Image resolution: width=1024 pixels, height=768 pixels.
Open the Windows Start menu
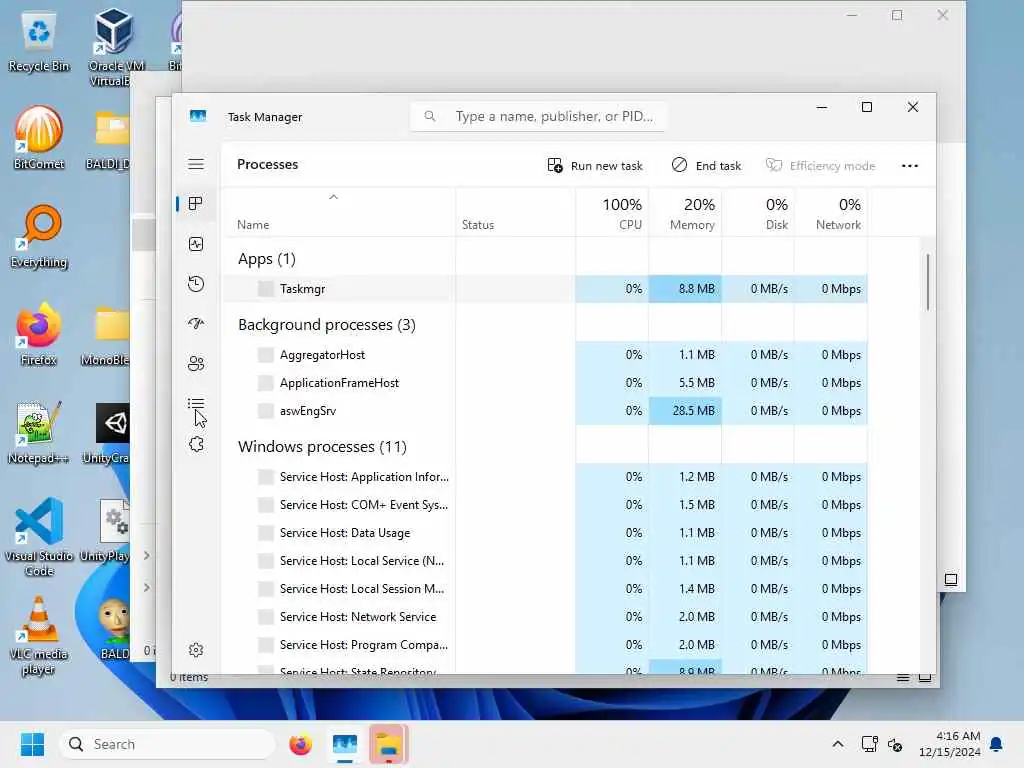coord(32,744)
